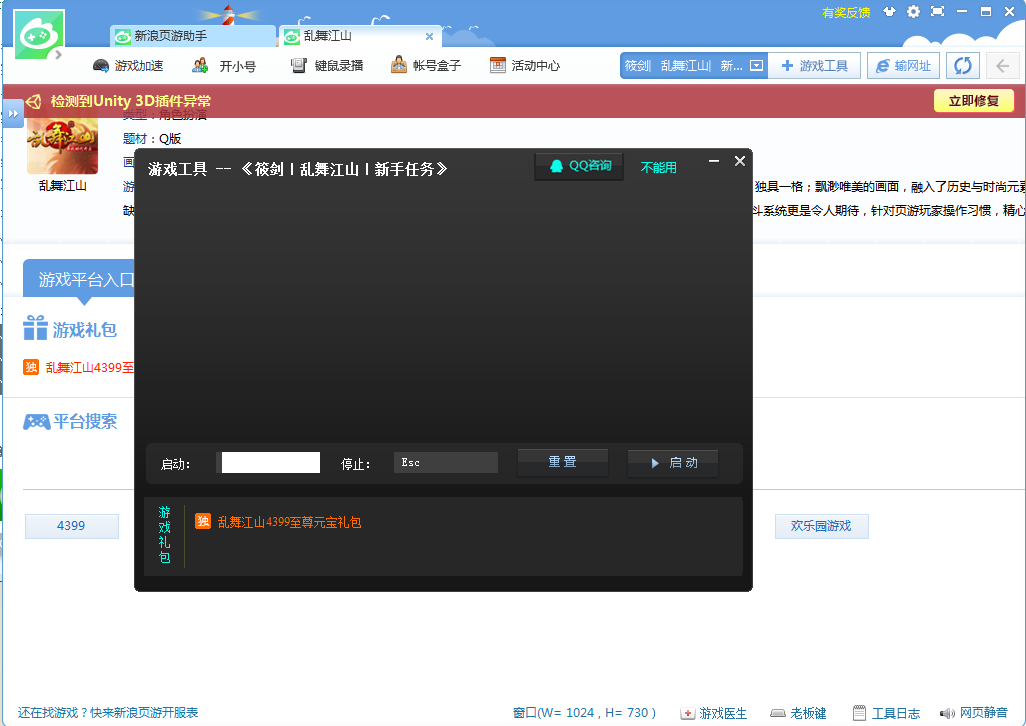
Task: Open 键鼠录播 keyboard mouse recorder
Action: (x=327, y=65)
